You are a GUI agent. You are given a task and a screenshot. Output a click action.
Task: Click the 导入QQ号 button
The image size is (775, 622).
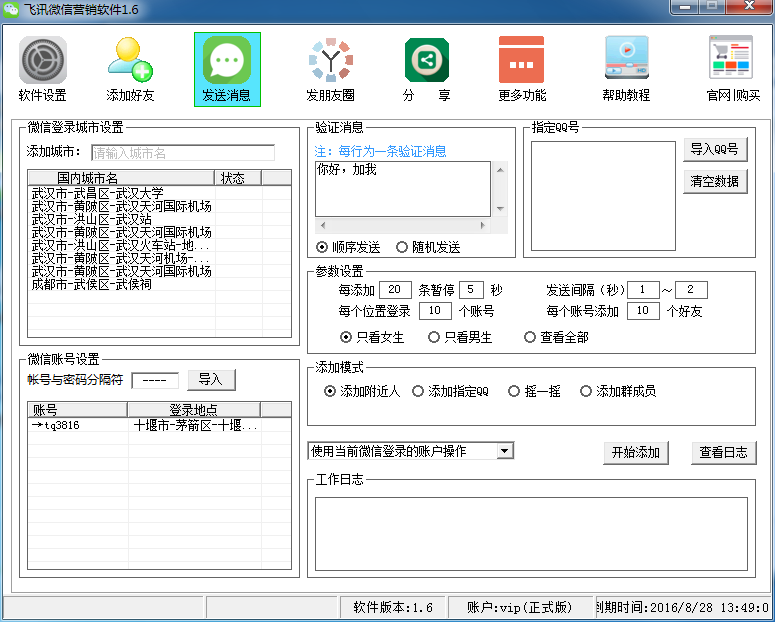[715, 149]
